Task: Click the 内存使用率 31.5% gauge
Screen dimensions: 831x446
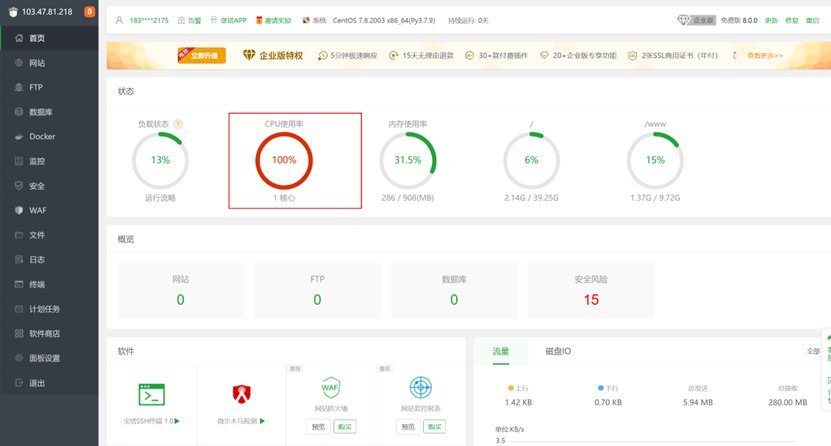Action: tap(407, 160)
